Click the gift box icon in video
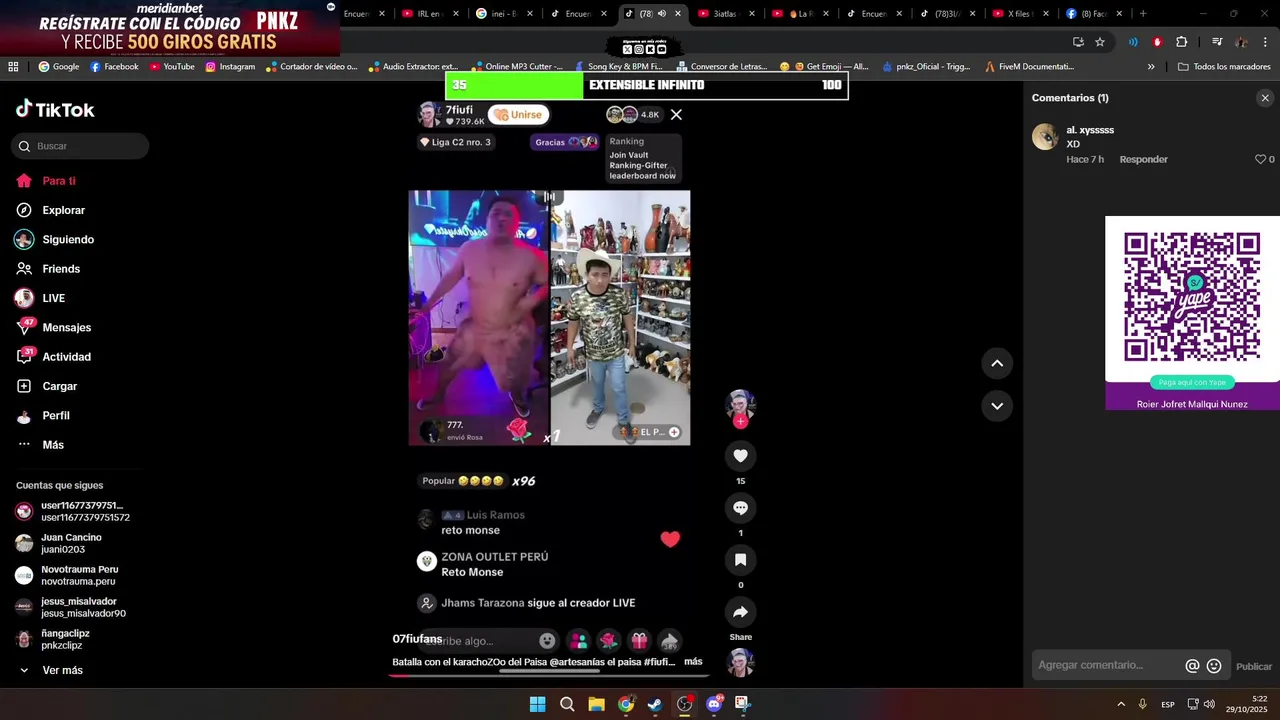The width and height of the screenshot is (1280, 720). [639, 641]
